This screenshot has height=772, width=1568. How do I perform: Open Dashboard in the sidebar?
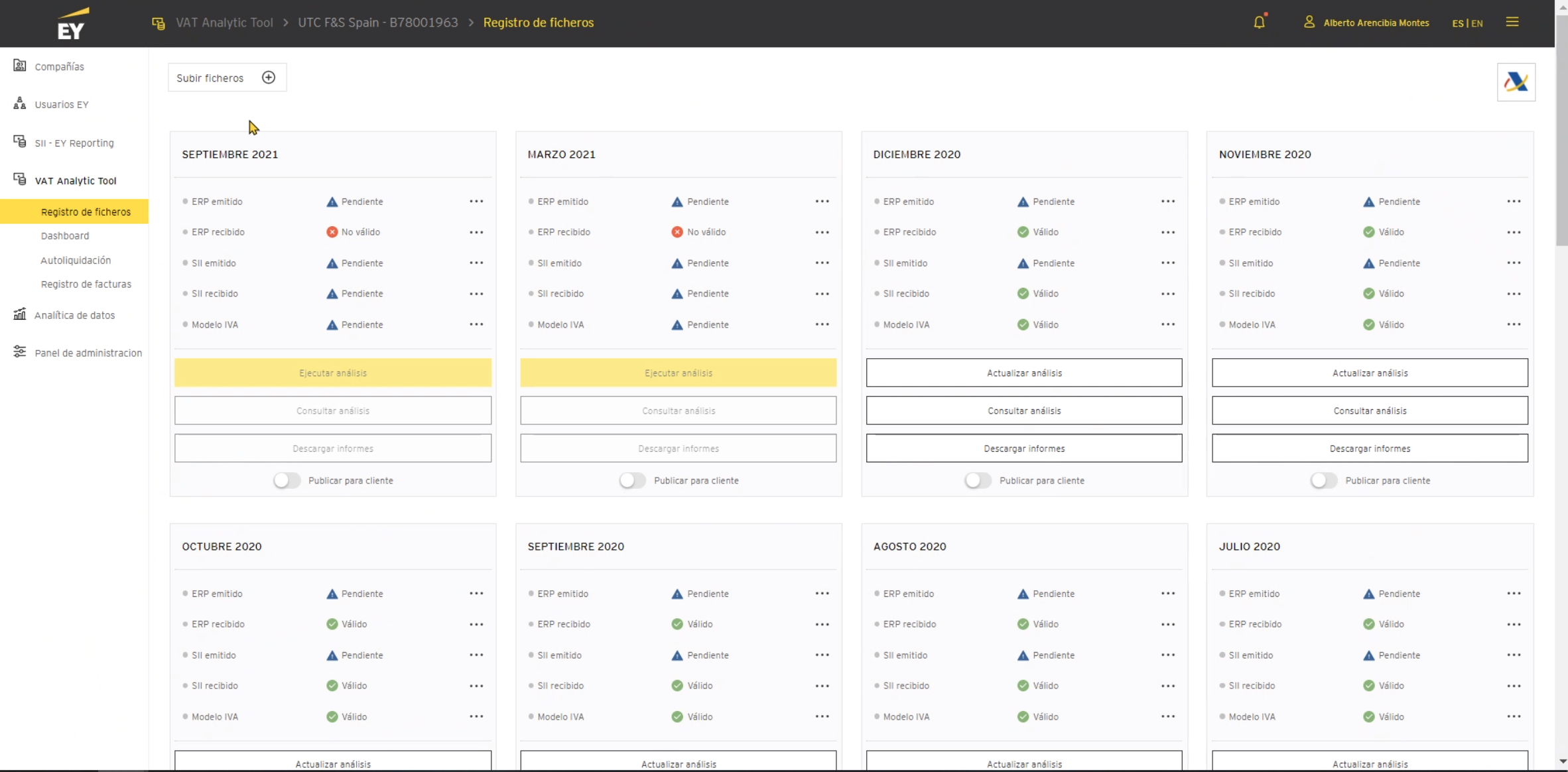click(65, 236)
